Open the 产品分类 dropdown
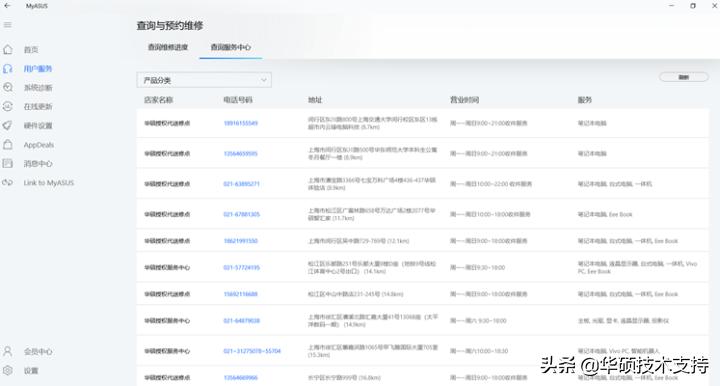 coord(204,80)
